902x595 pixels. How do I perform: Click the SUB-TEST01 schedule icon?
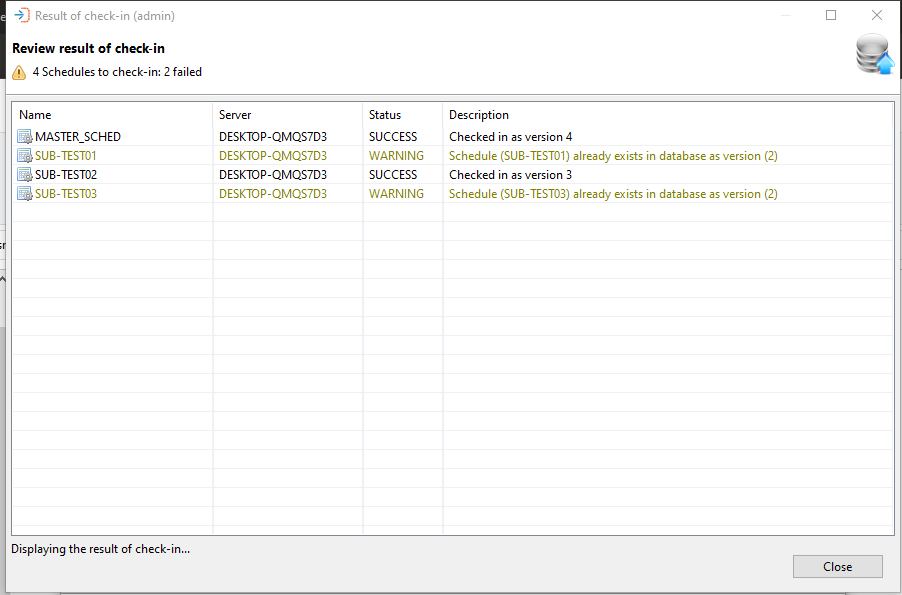(x=25, y=156)
